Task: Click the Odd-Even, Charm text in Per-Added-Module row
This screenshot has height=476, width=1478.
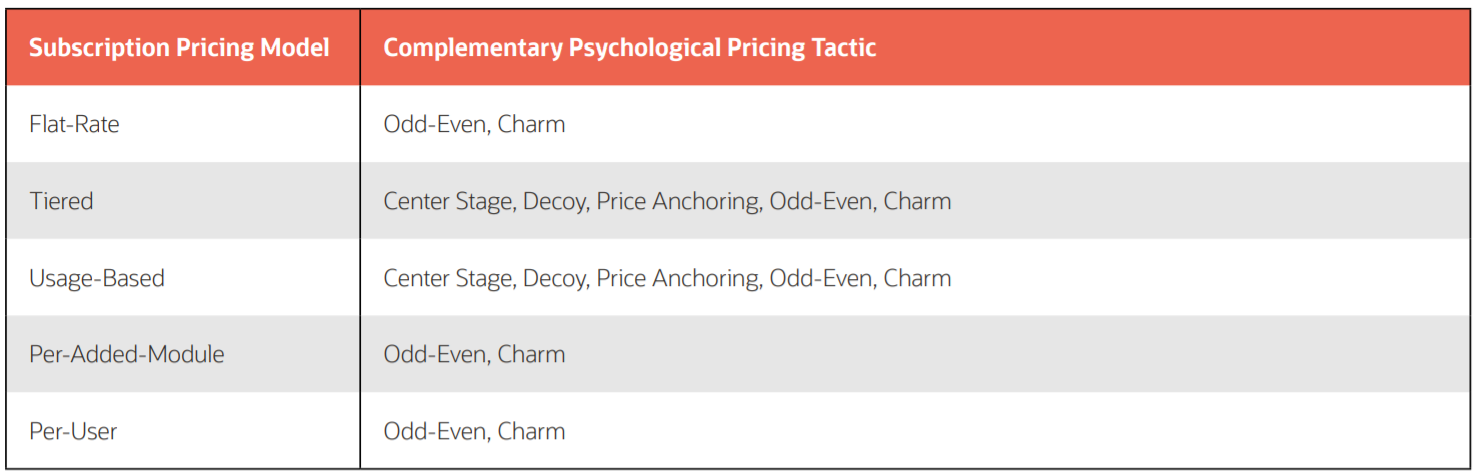Action: [x=474, y=354]
